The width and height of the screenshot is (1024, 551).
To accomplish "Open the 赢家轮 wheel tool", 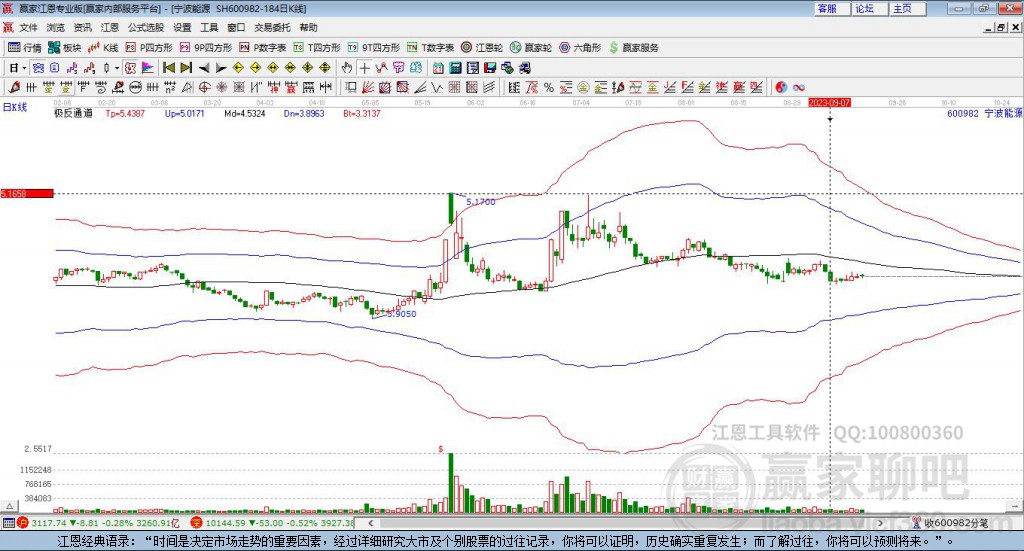I will click(531, 48).
